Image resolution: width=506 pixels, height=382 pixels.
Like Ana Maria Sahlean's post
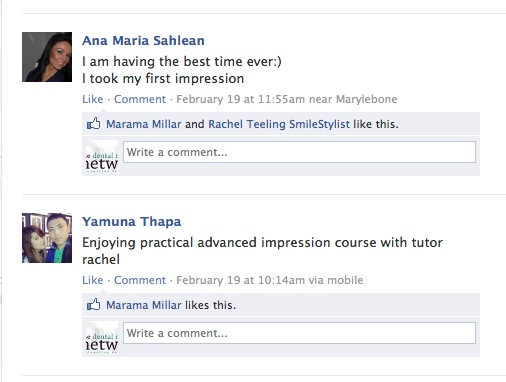point(93,99)
